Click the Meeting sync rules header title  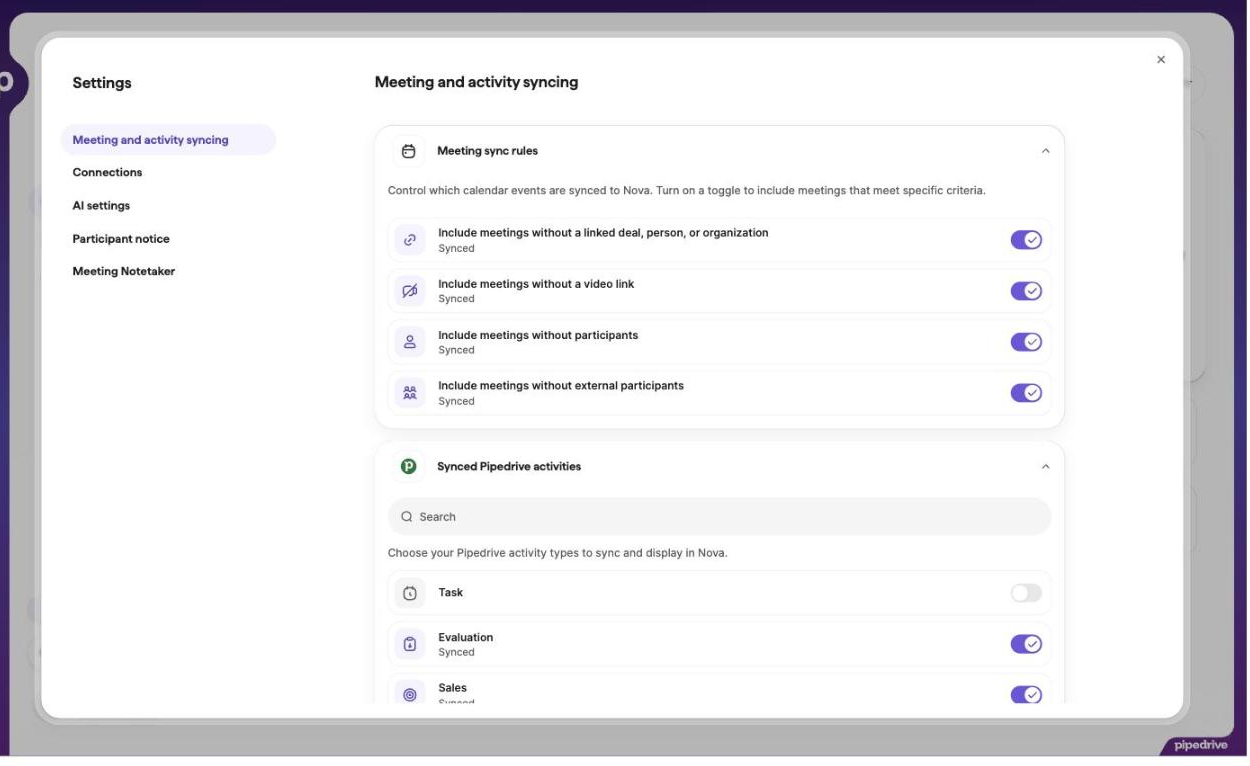tap(487, 151)
